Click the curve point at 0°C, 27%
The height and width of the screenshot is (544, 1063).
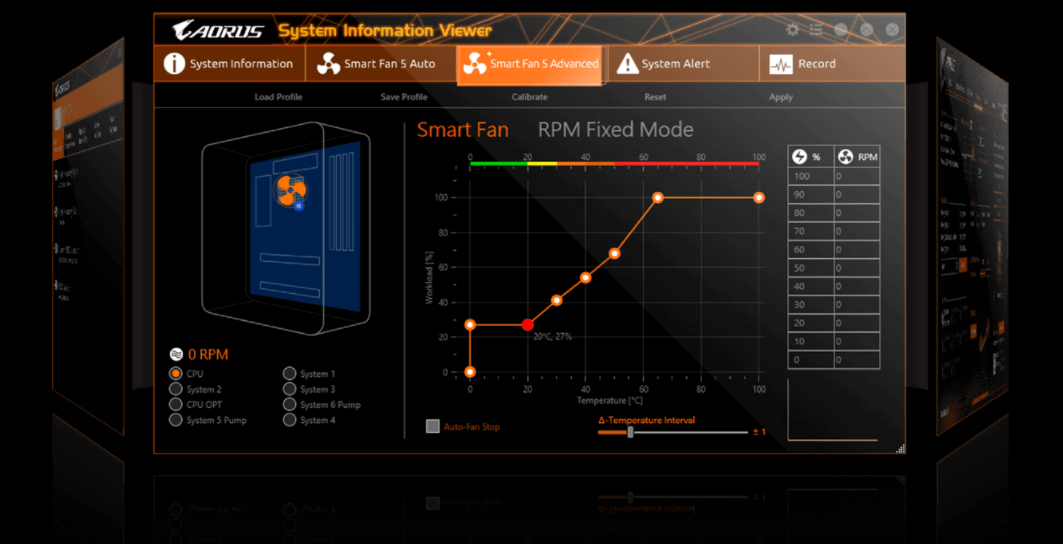click(x=470, y=325)
